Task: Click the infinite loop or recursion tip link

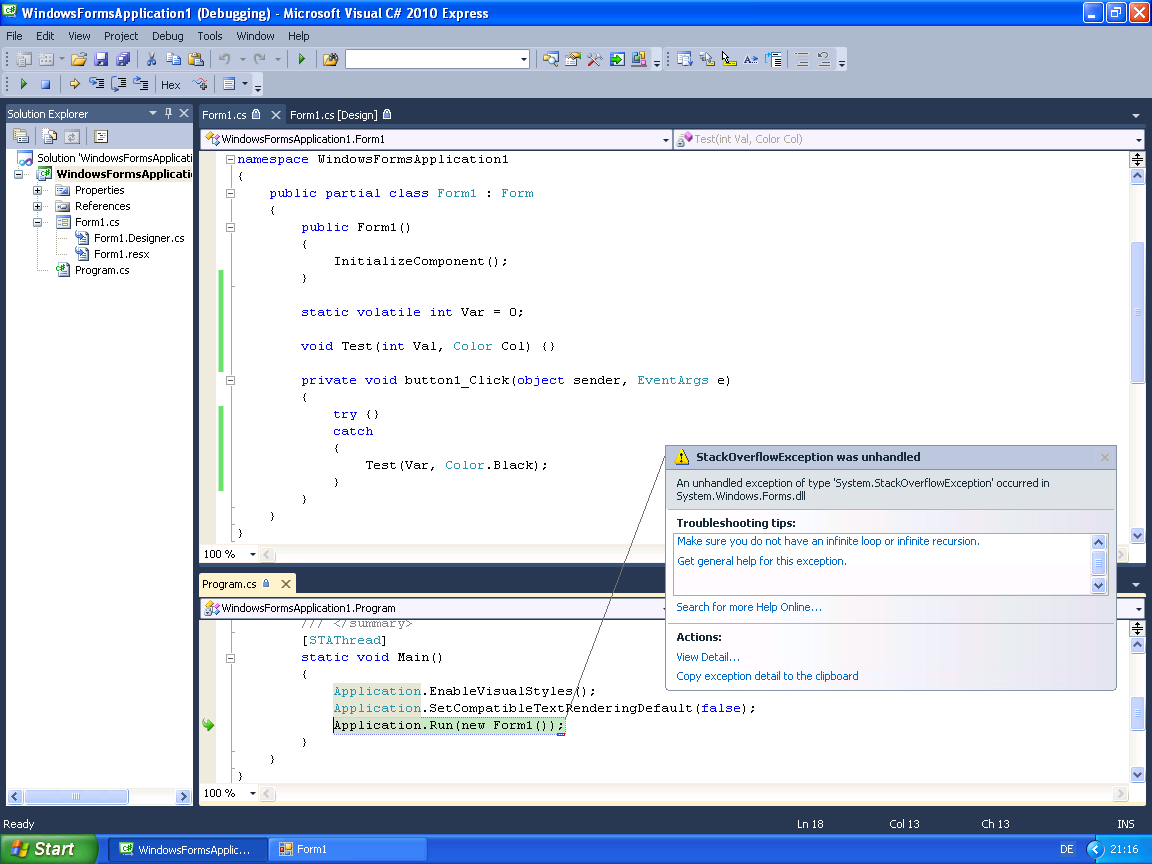Action: tap(828, 541)
